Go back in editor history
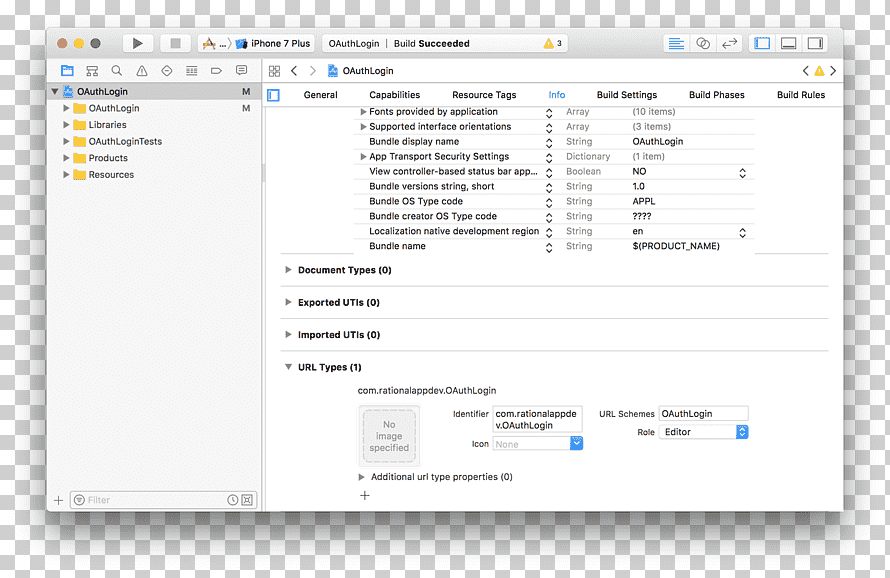The width and height of the screenshot is (890, 578). click(x=294, y=71)
